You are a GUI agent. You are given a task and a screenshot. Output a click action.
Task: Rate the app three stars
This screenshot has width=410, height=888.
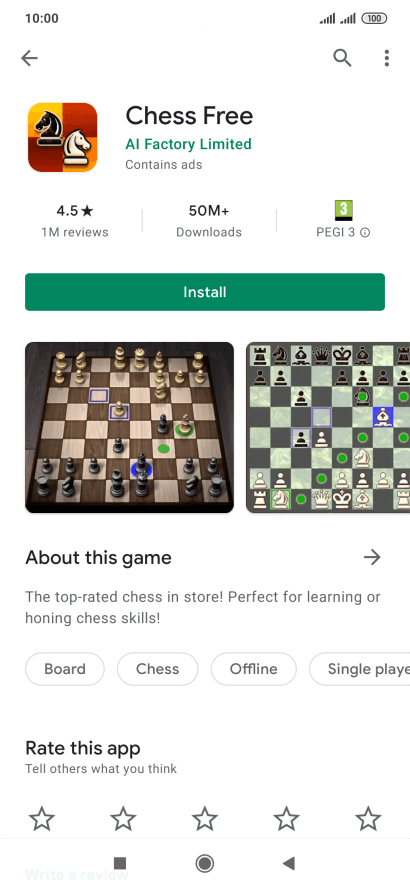pos(204,819)
